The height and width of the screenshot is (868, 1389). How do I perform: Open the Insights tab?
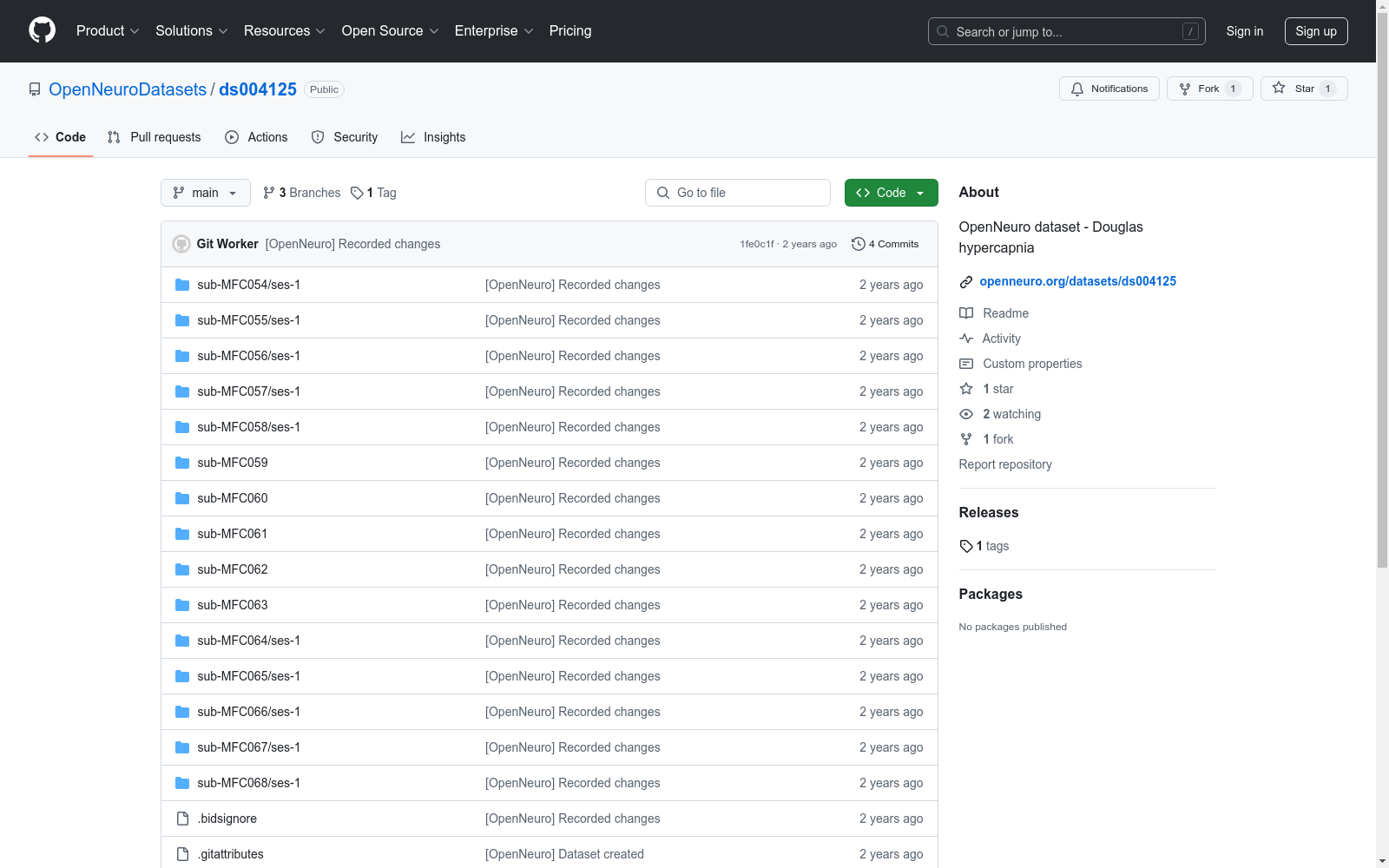coord(433,137)
